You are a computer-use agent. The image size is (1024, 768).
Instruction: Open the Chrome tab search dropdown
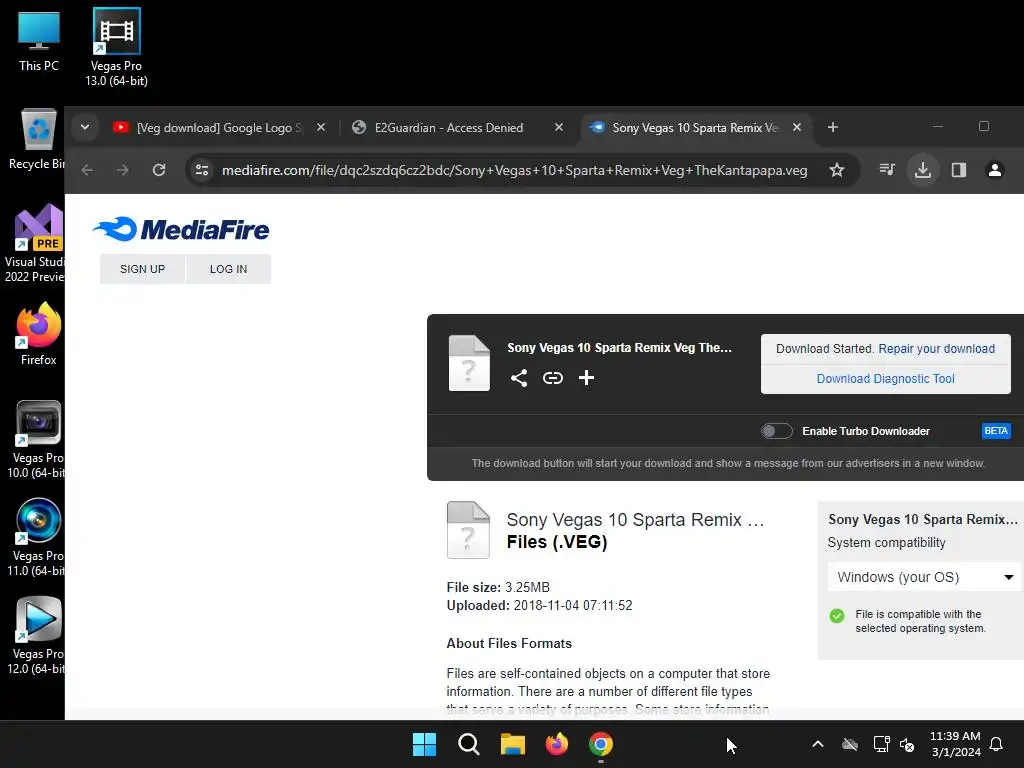85,127
